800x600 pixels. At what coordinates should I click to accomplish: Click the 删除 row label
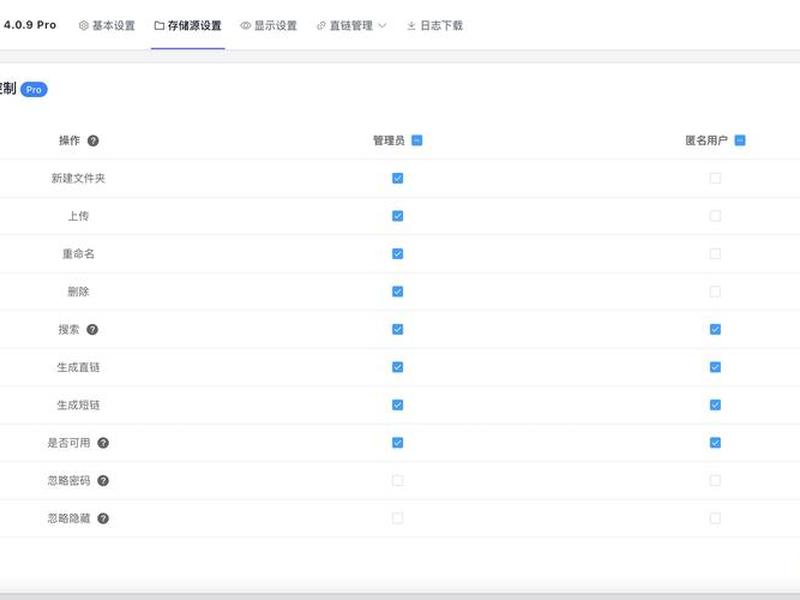click(78, 291)
